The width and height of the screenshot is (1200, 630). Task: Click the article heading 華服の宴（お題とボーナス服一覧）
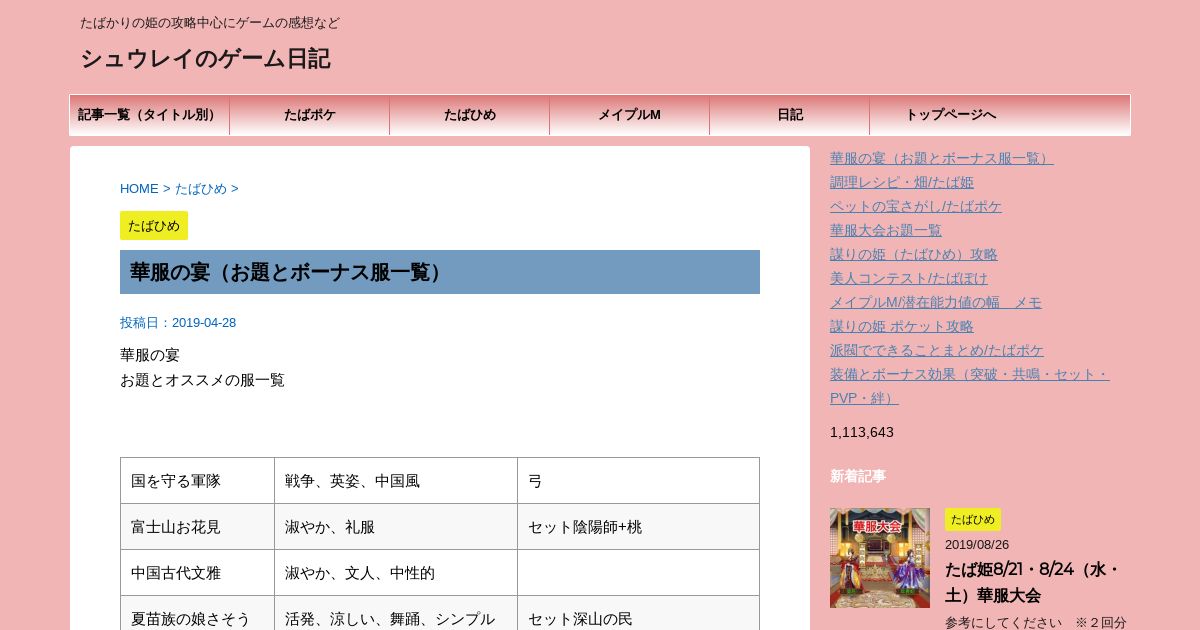440,272
